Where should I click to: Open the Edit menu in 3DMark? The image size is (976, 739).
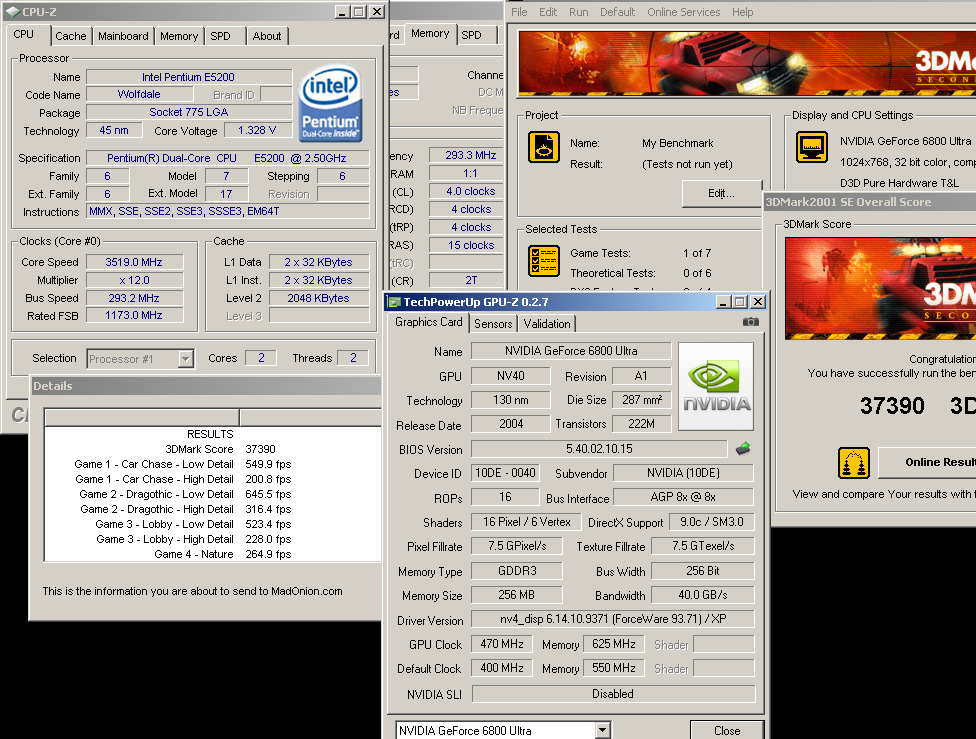548,12
